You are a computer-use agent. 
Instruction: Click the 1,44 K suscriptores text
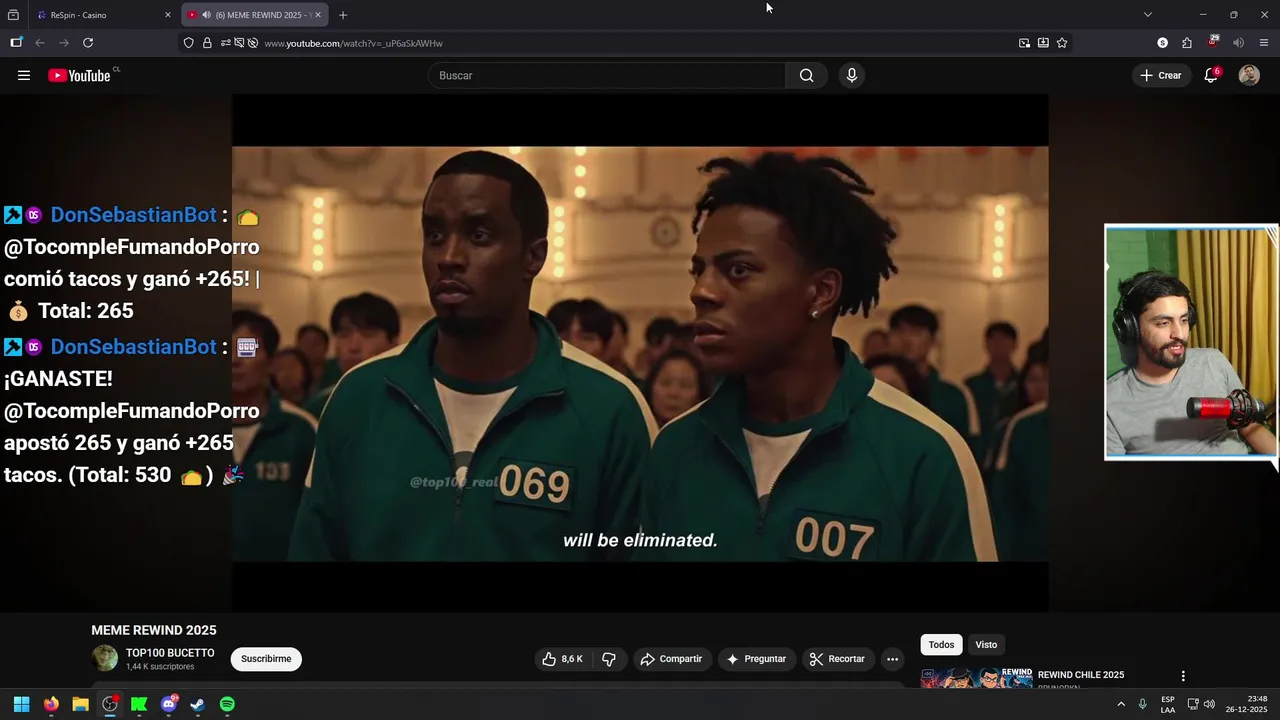(160, 667)
